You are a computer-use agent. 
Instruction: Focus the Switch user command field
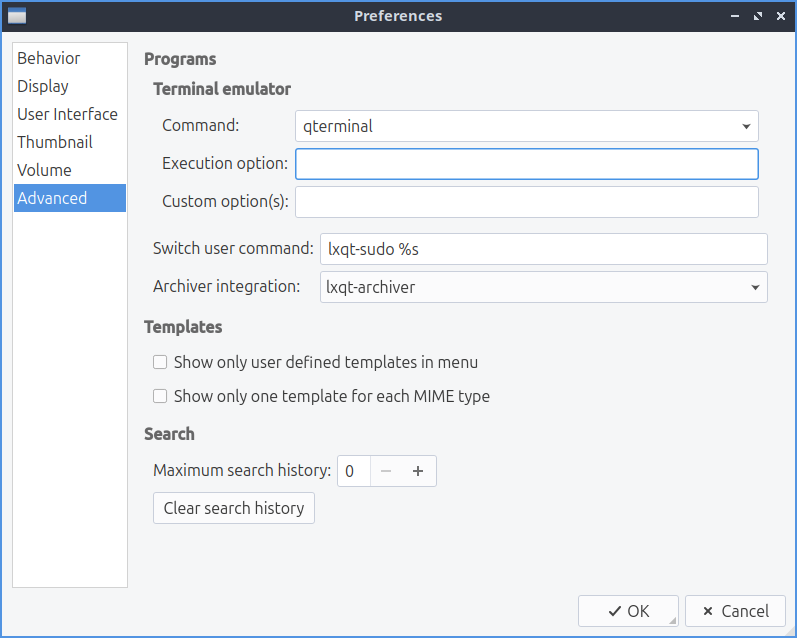[x=543, y=249]
